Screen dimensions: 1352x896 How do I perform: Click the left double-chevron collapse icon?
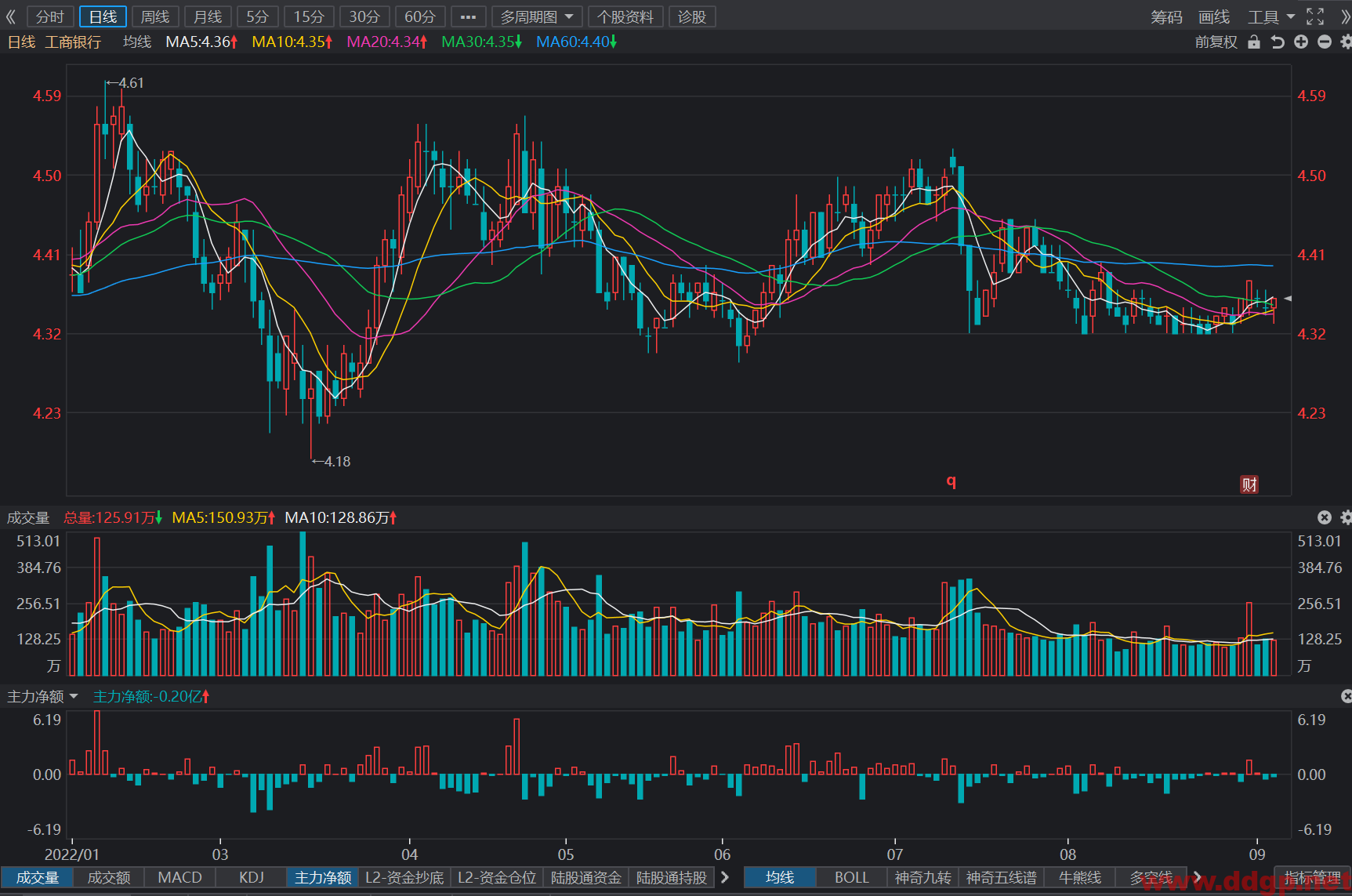click(11, 16)
